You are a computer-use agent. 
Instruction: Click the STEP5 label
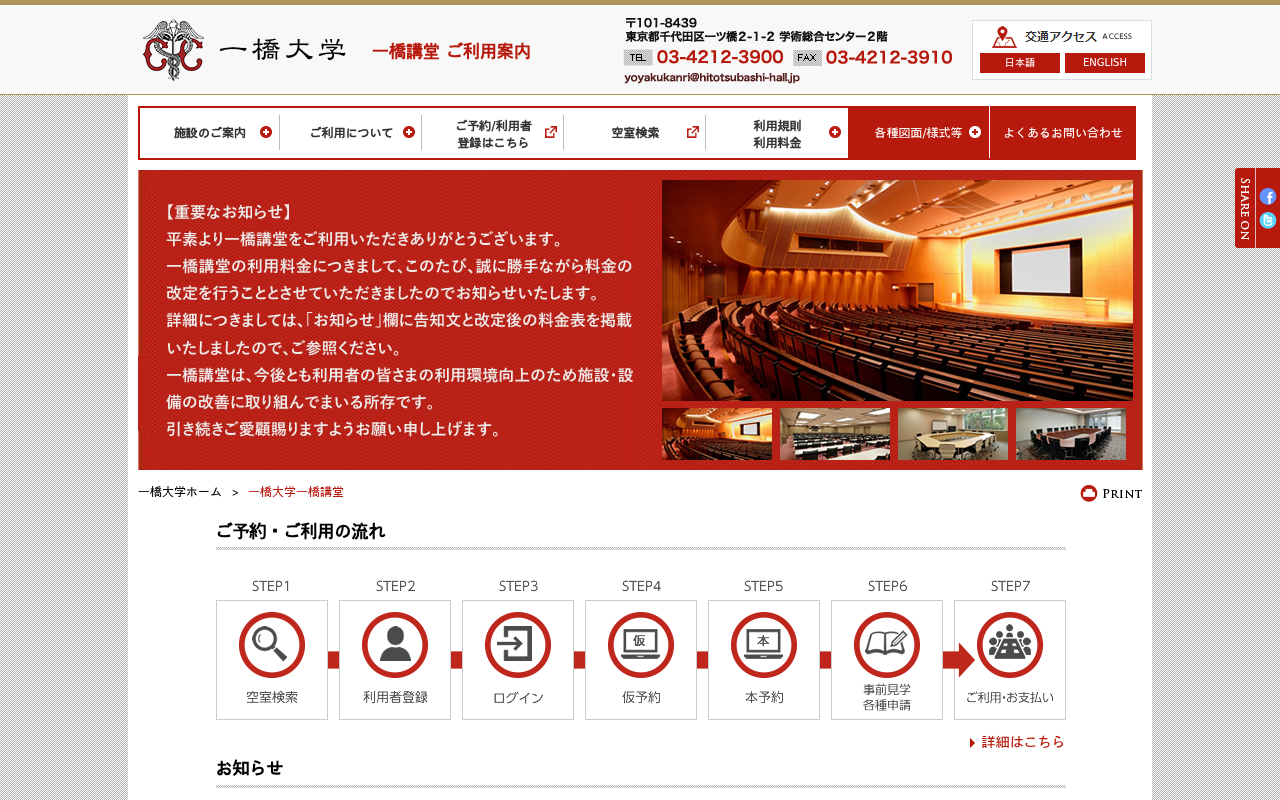tap(763, 586)
